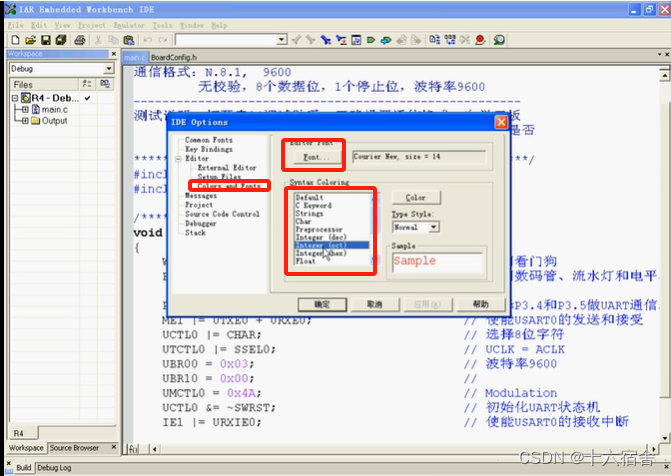Open the Project menu
This screenshot has height=476, width=671.
pyautogui.click(x=92, y=25)
